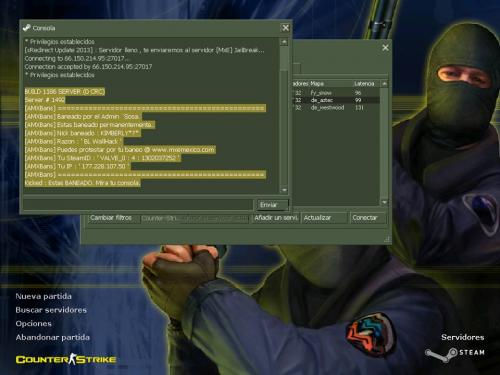The height and width of the screenshot is (375, 500).
Task: Select the de_aztec server row
Action: 336,100
